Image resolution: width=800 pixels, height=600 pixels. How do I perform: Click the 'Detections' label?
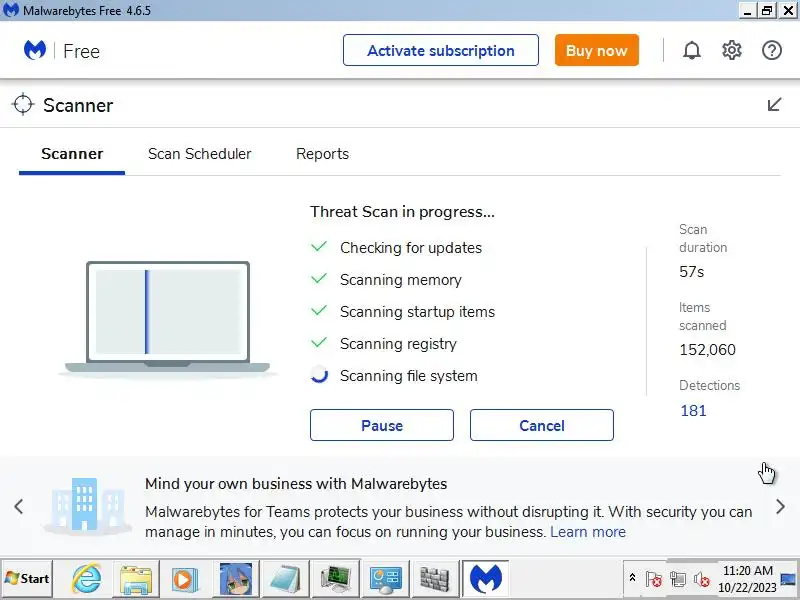[709, 386]
